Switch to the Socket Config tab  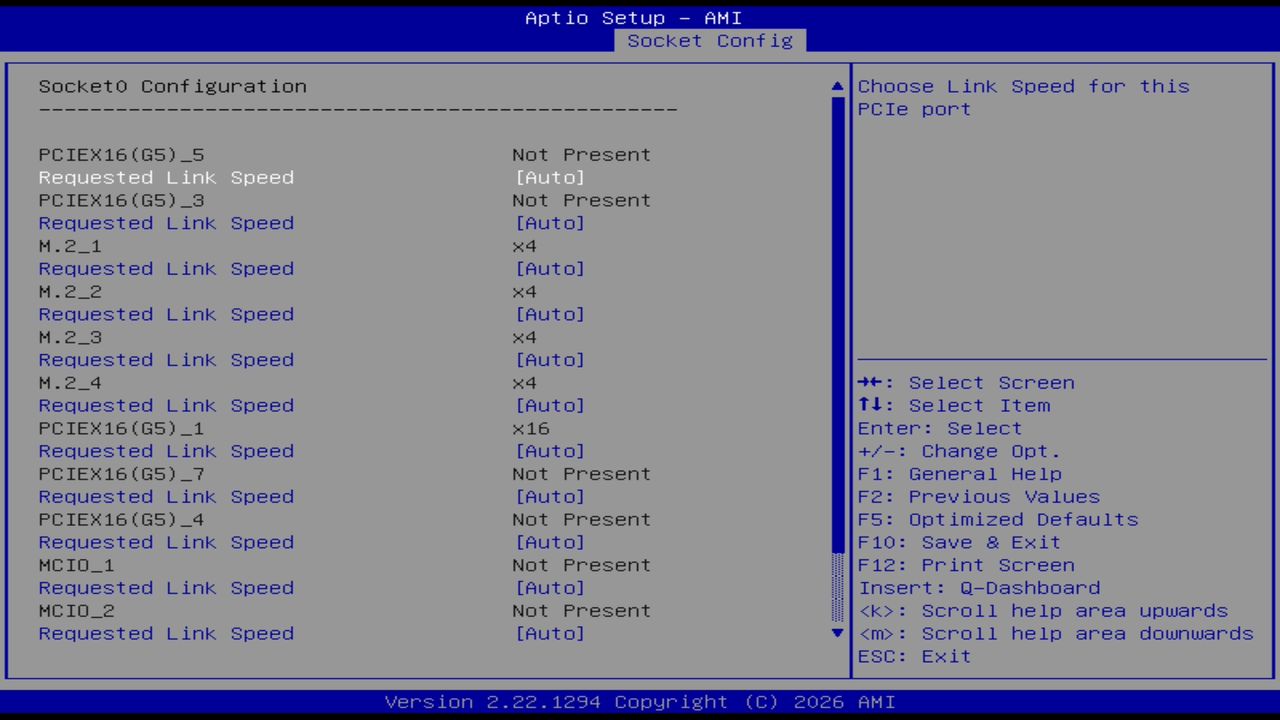click(x=710, y=41)
